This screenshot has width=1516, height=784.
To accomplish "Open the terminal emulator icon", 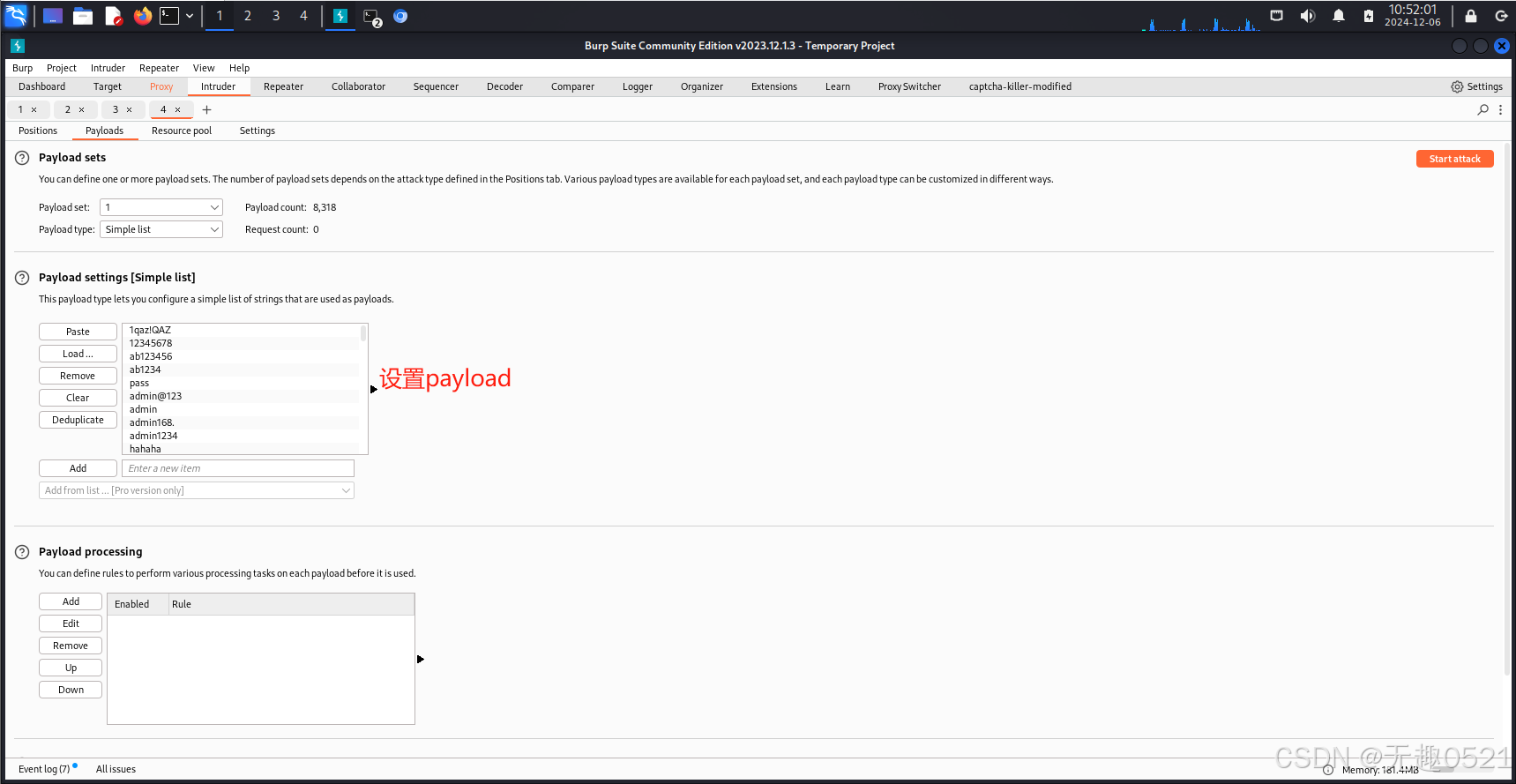I will click(x=169, y=16).
